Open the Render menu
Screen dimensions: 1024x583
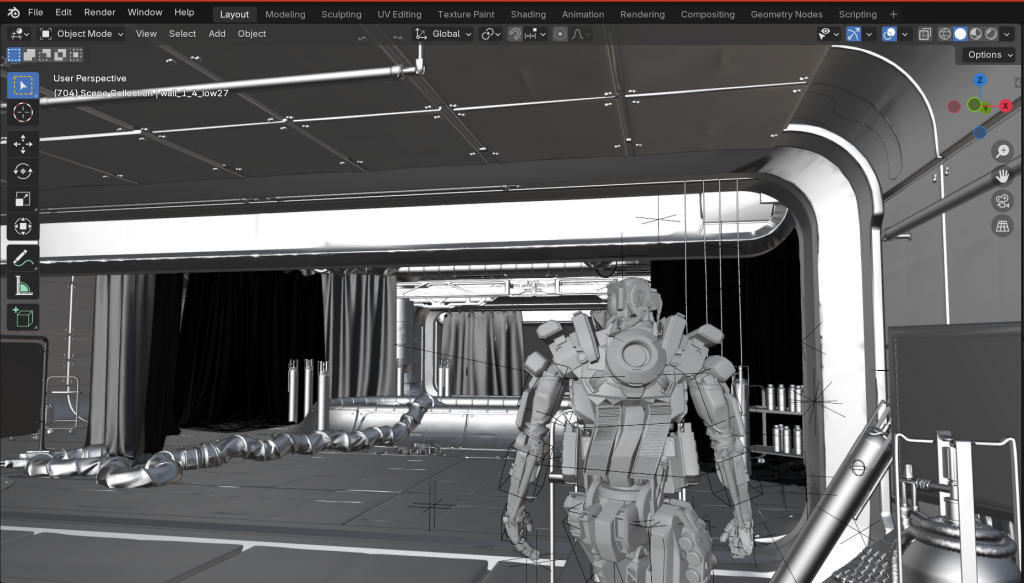(99, 12)
